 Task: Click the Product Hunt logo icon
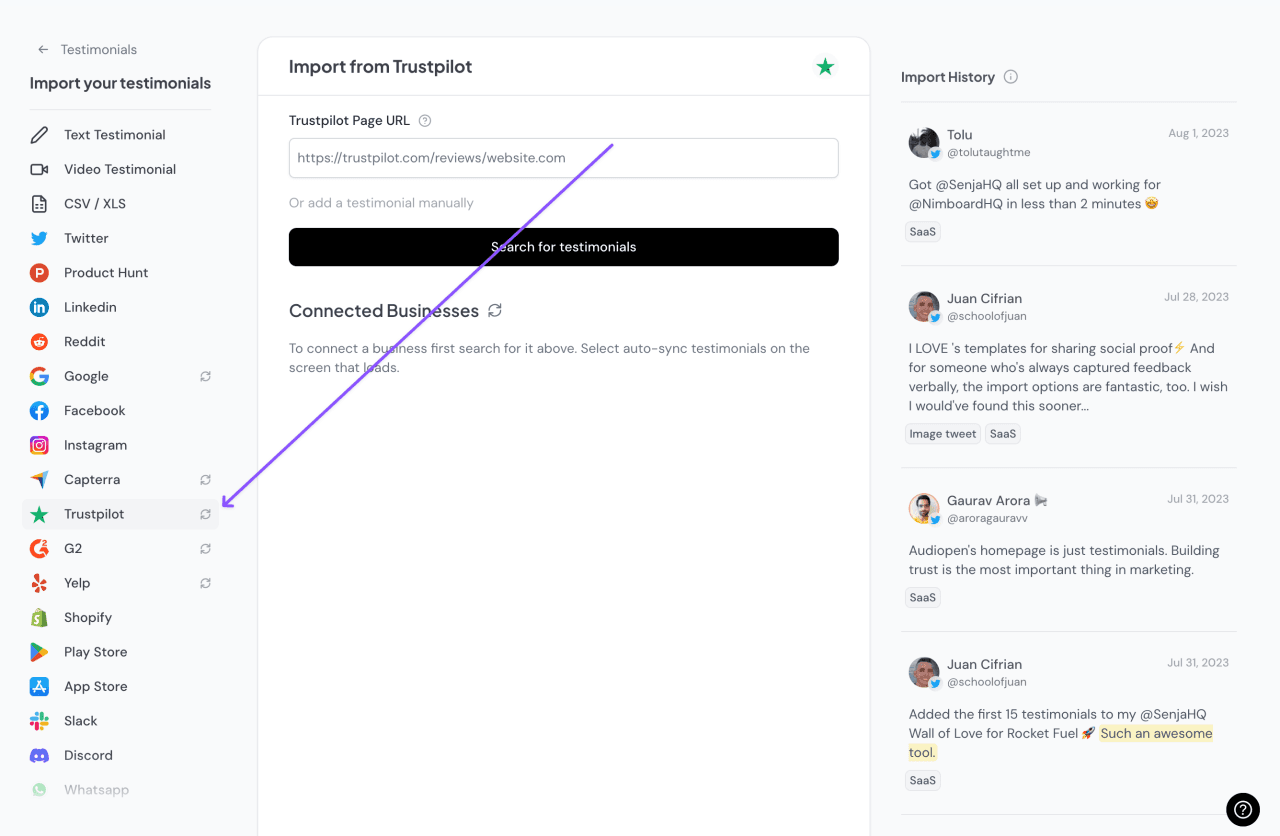[39, 273]
